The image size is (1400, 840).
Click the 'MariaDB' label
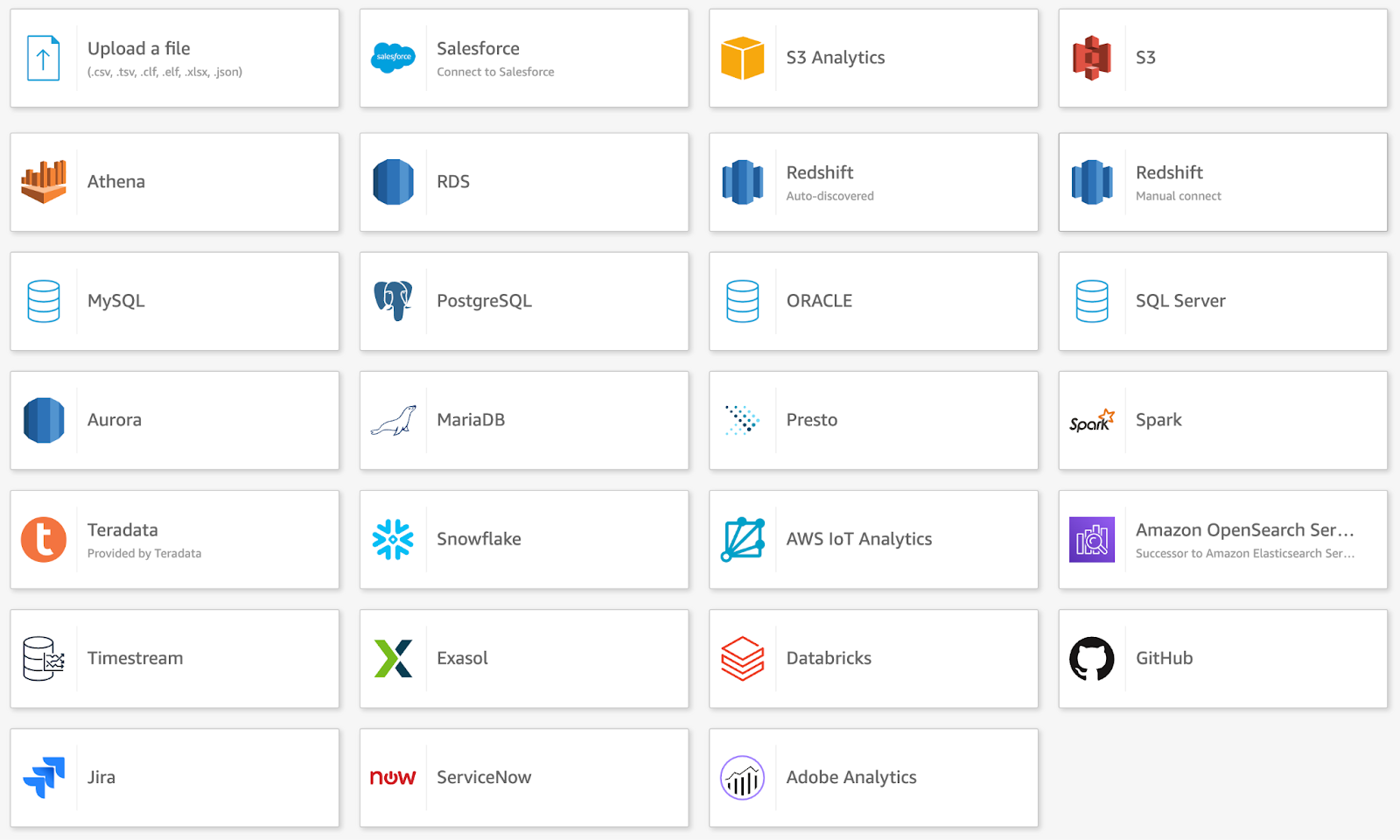[471, 420]
